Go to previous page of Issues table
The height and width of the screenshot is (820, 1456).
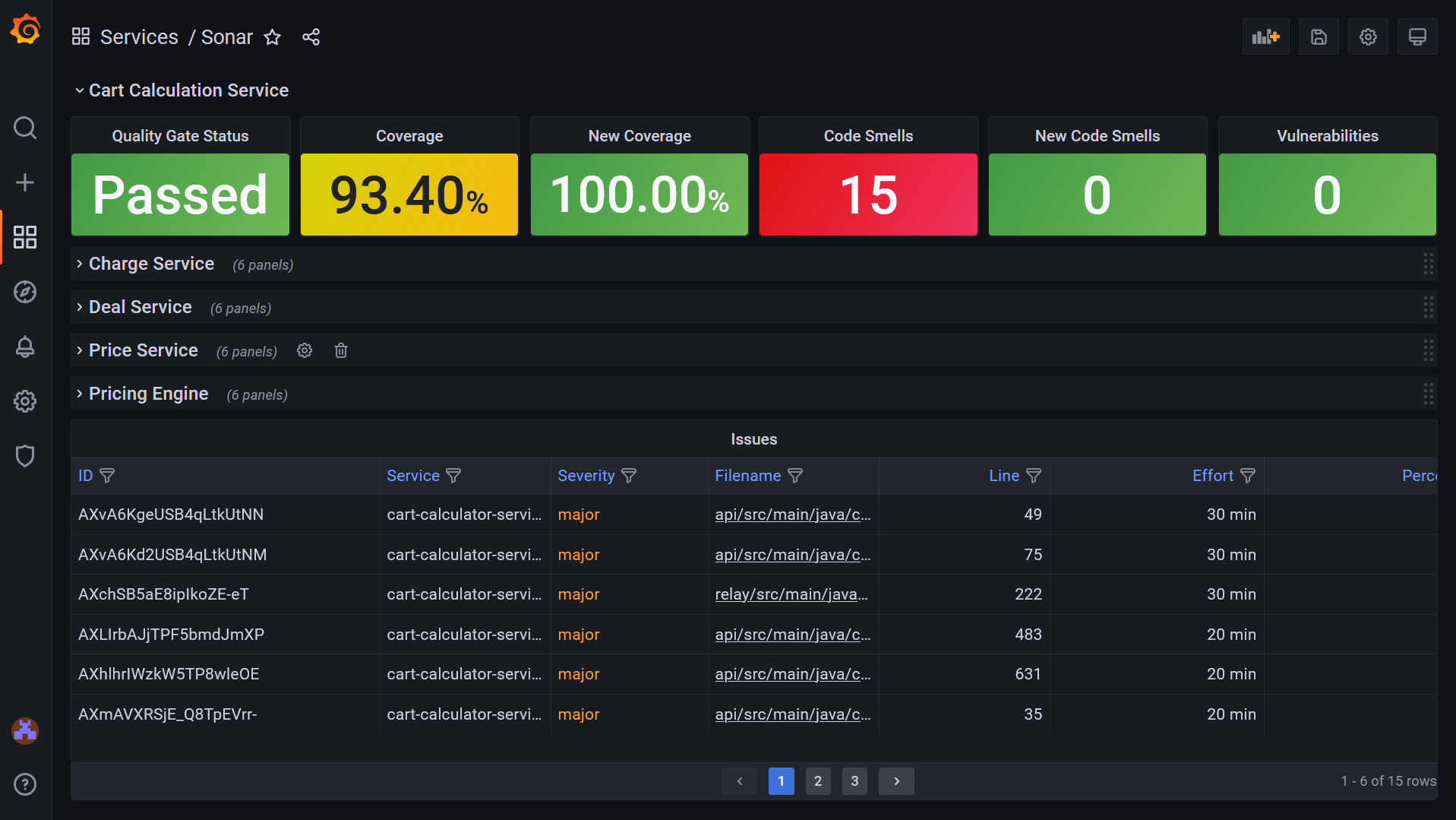point(740,781)
